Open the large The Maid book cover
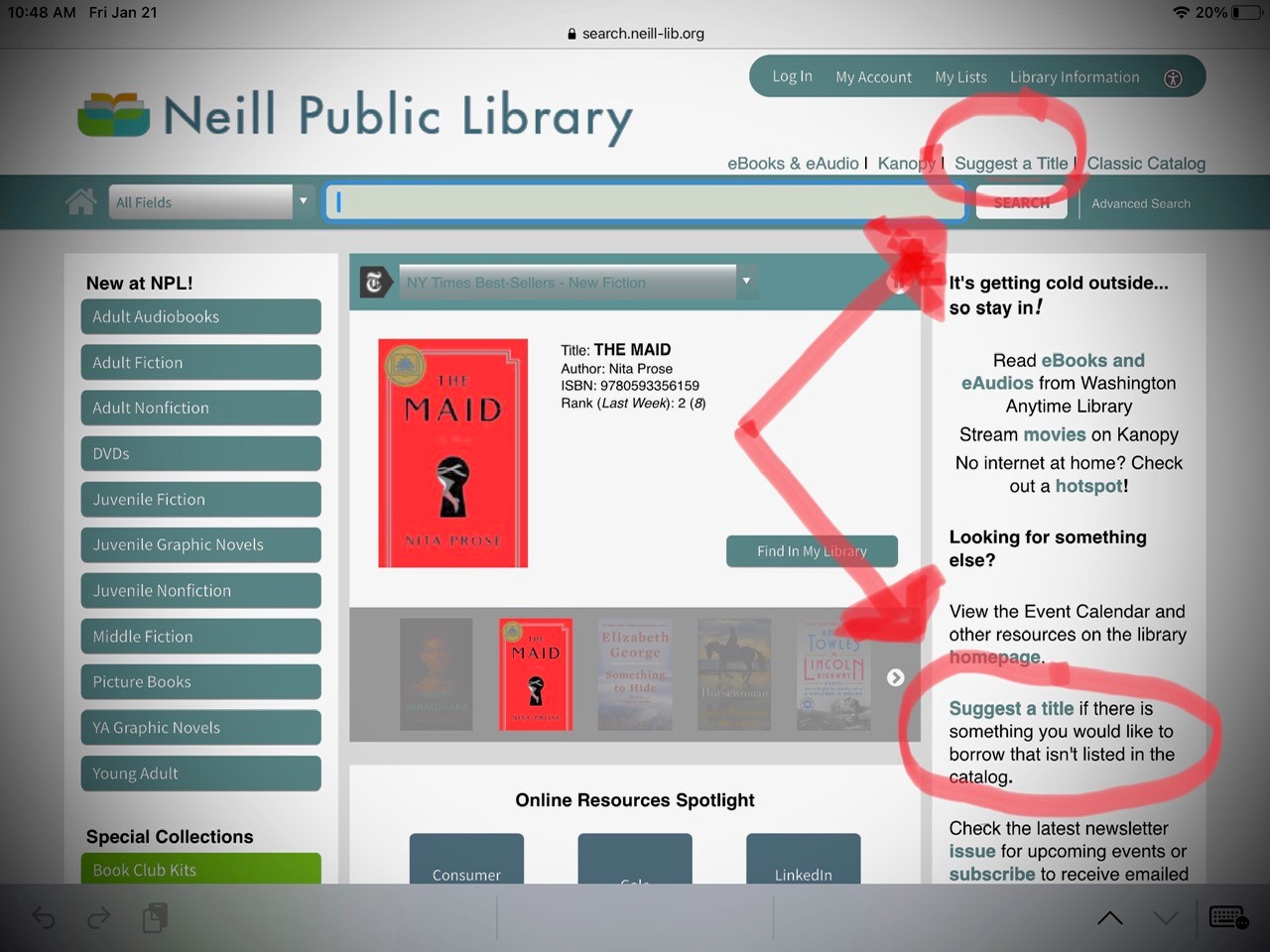Screen dimensions: 1270x952 tap(452, 453)
